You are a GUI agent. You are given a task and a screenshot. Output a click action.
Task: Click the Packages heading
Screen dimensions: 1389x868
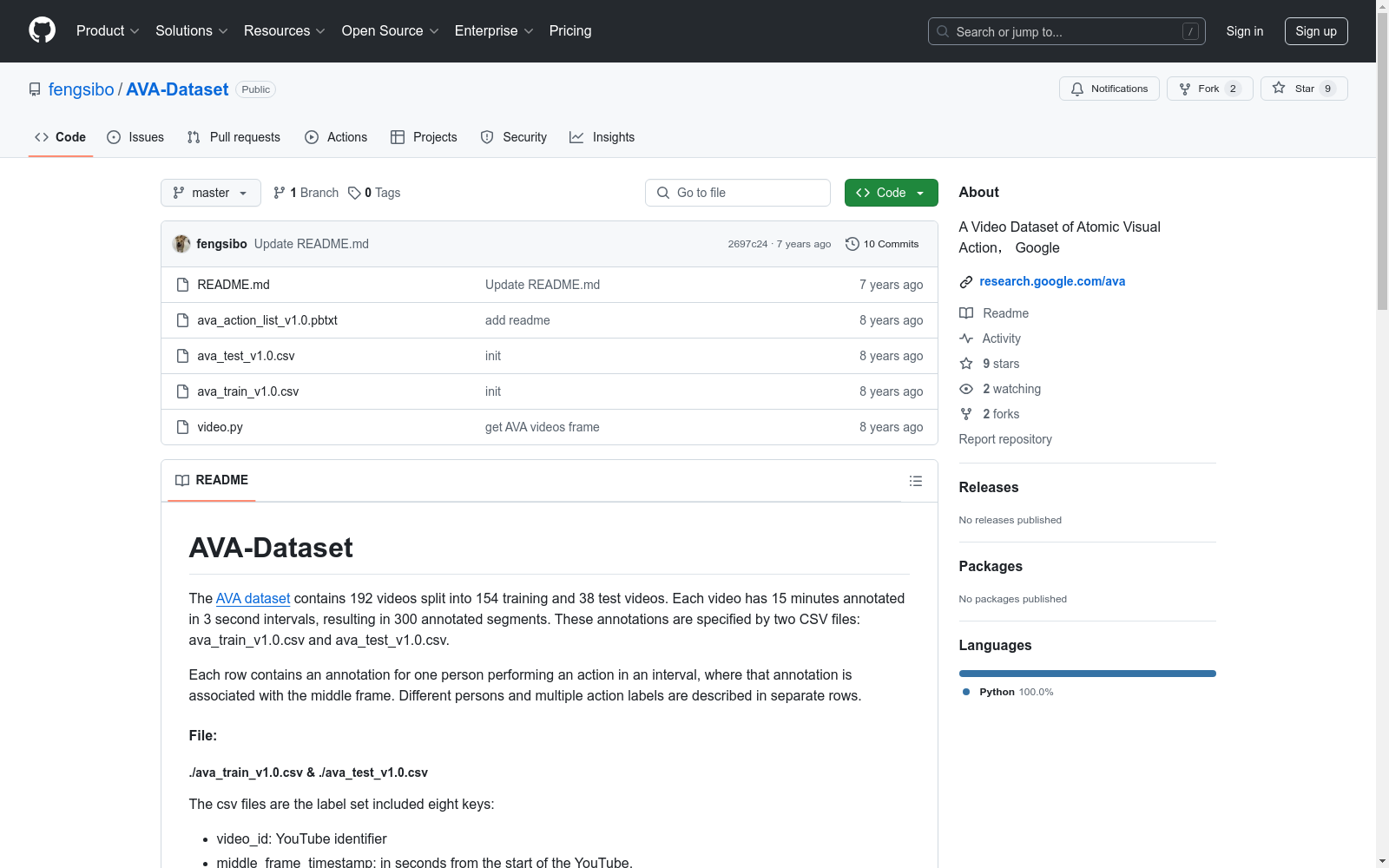point(991,566)
